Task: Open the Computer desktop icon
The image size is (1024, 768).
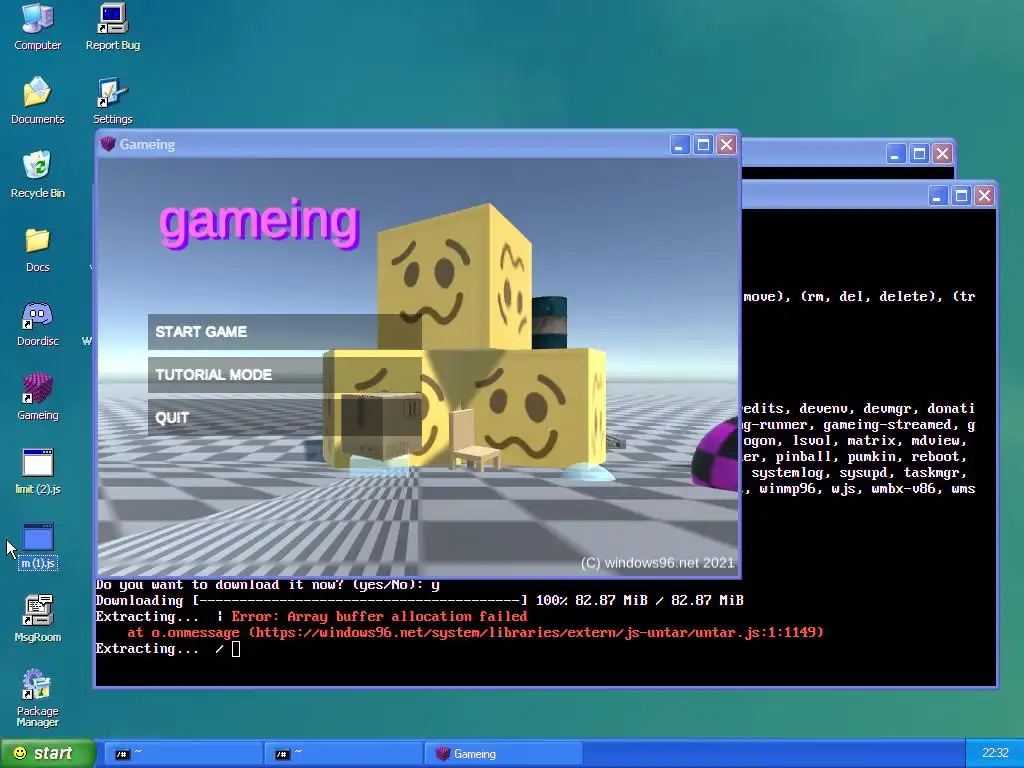Action: point(37,26)
